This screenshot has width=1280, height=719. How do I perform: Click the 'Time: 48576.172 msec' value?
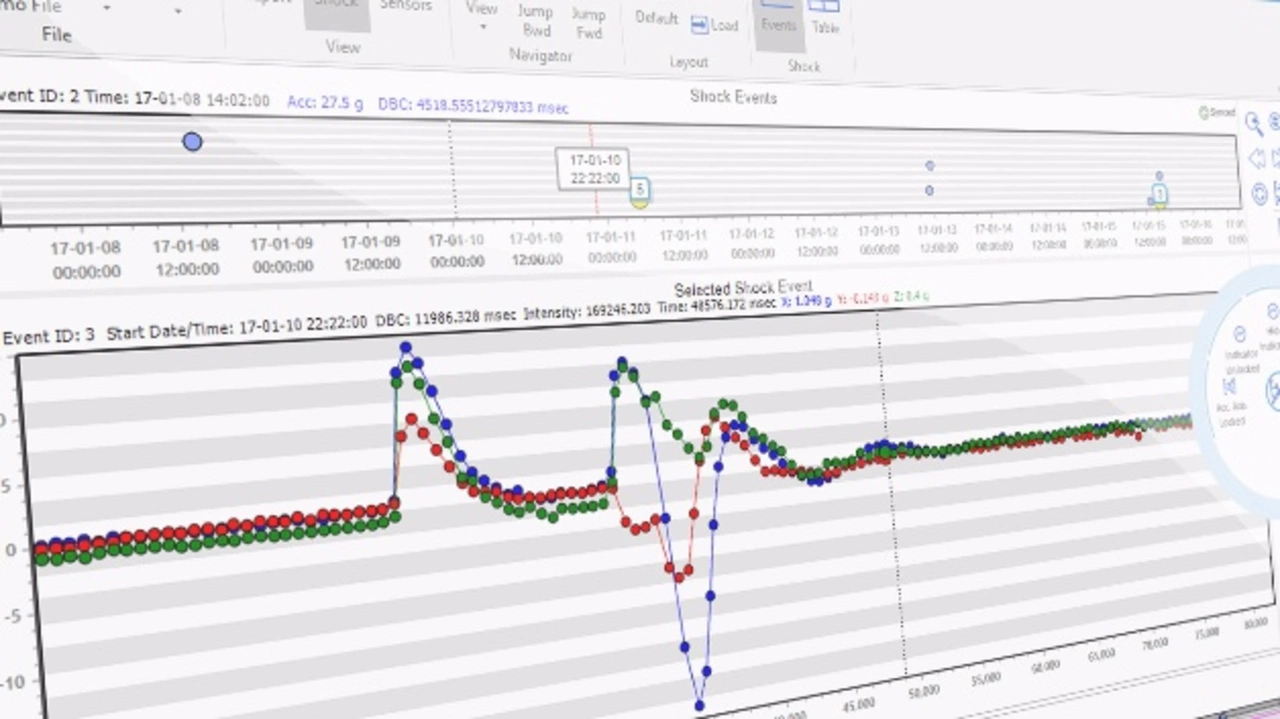point(717,304)
